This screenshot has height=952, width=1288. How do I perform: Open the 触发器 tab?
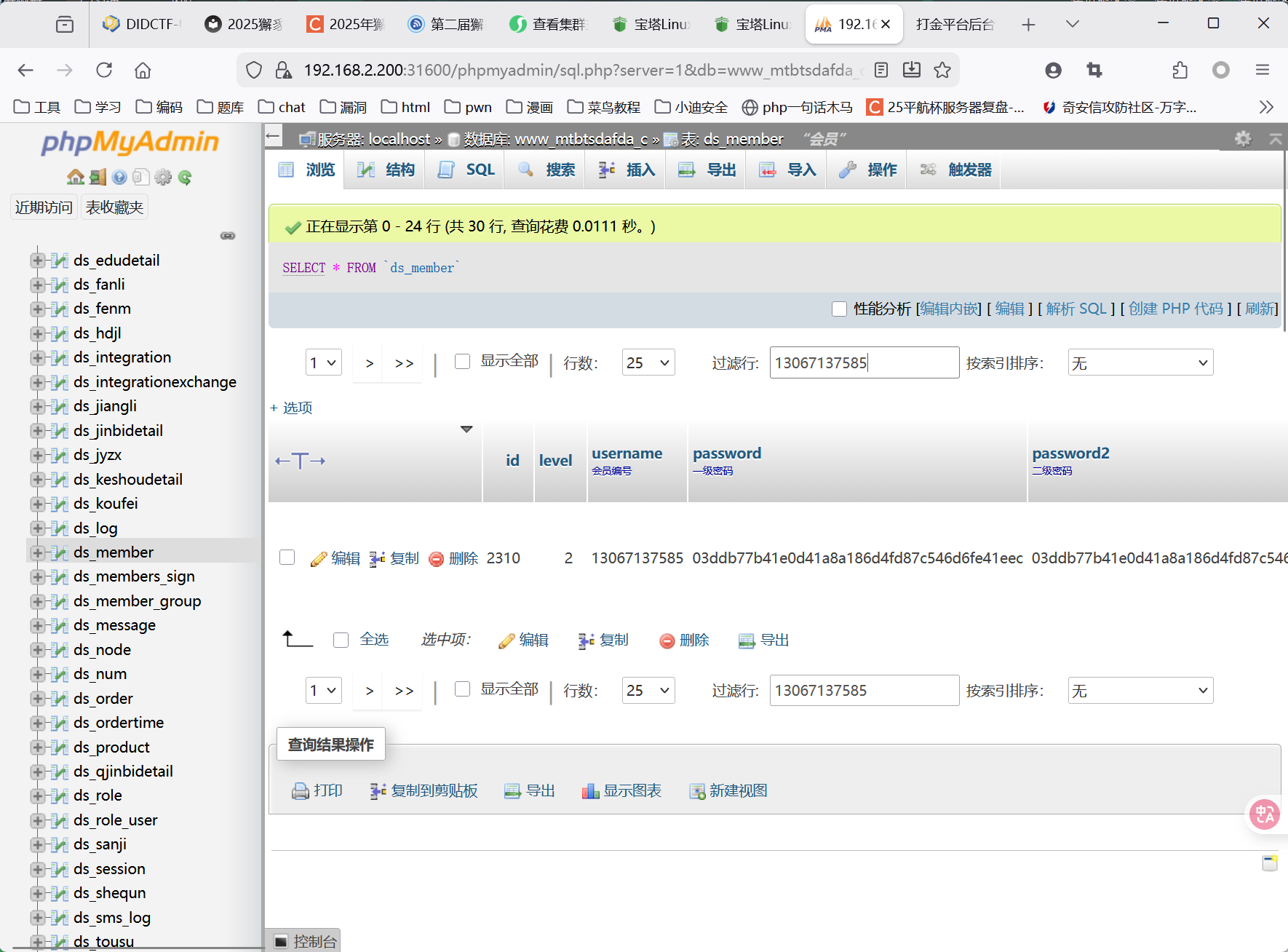pos(955,170)
